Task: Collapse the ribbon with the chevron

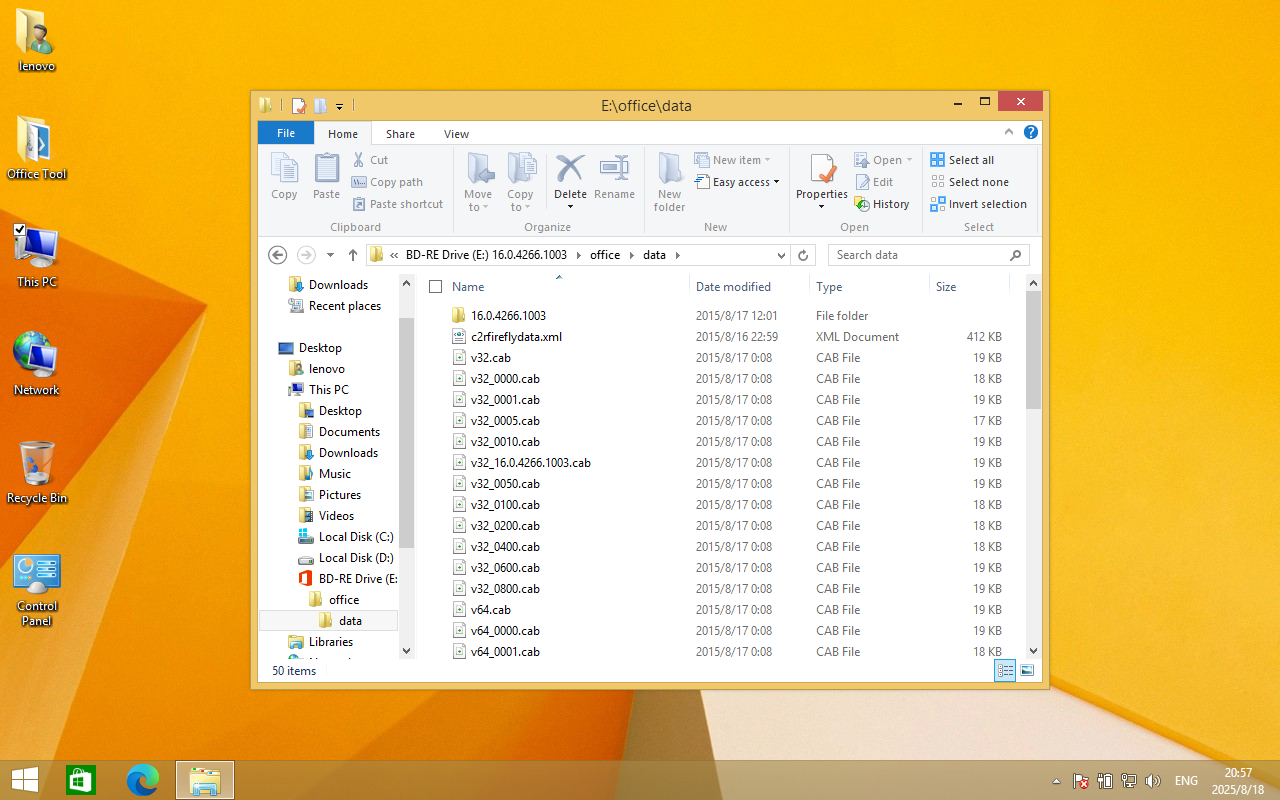Action: 1011,132
